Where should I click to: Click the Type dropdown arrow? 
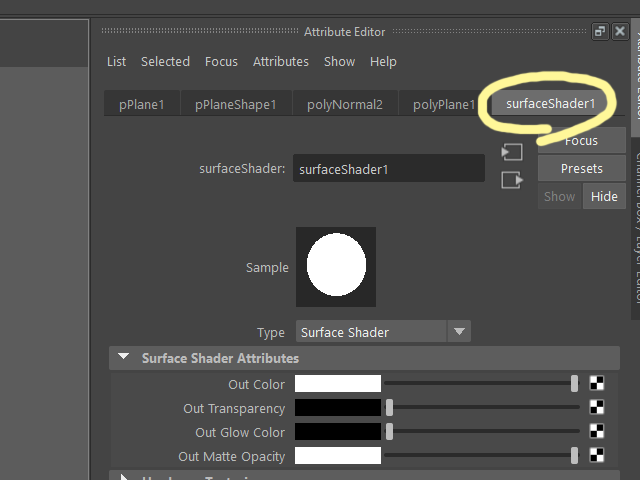point(459,331)
